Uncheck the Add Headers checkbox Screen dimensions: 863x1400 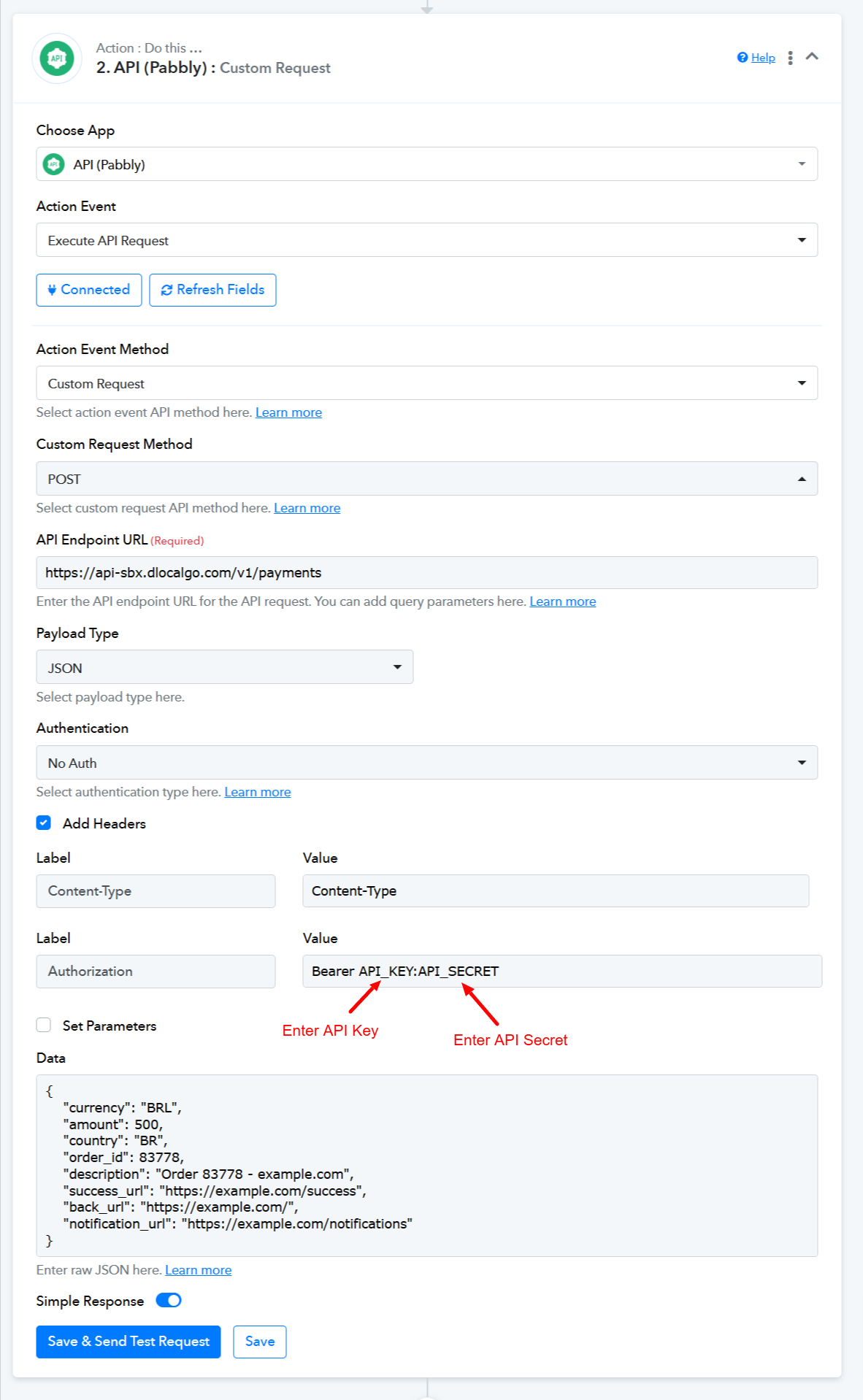(x=44, y=823)
